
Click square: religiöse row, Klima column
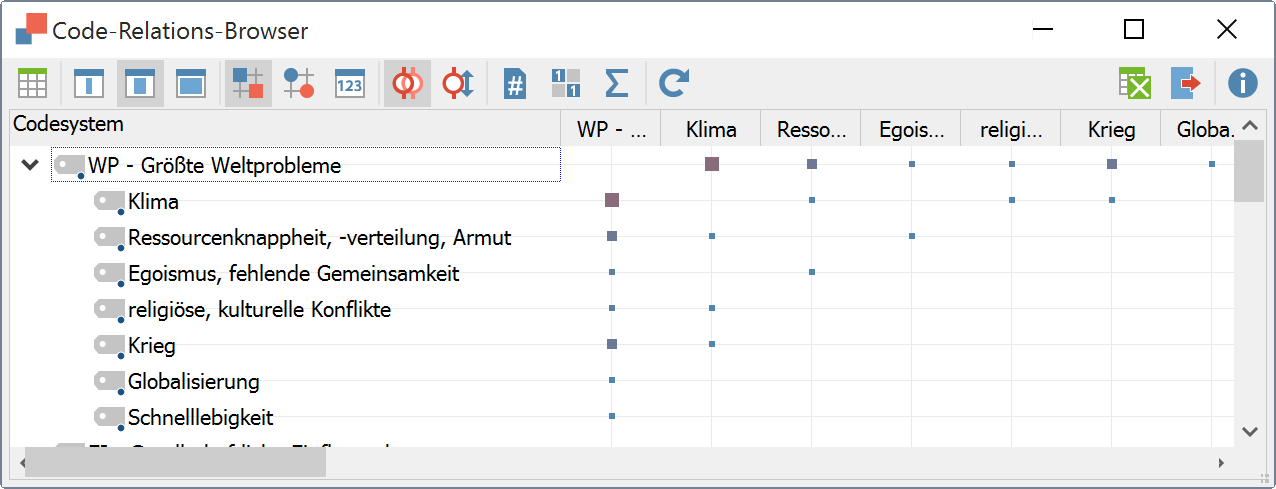click(712, 308)
